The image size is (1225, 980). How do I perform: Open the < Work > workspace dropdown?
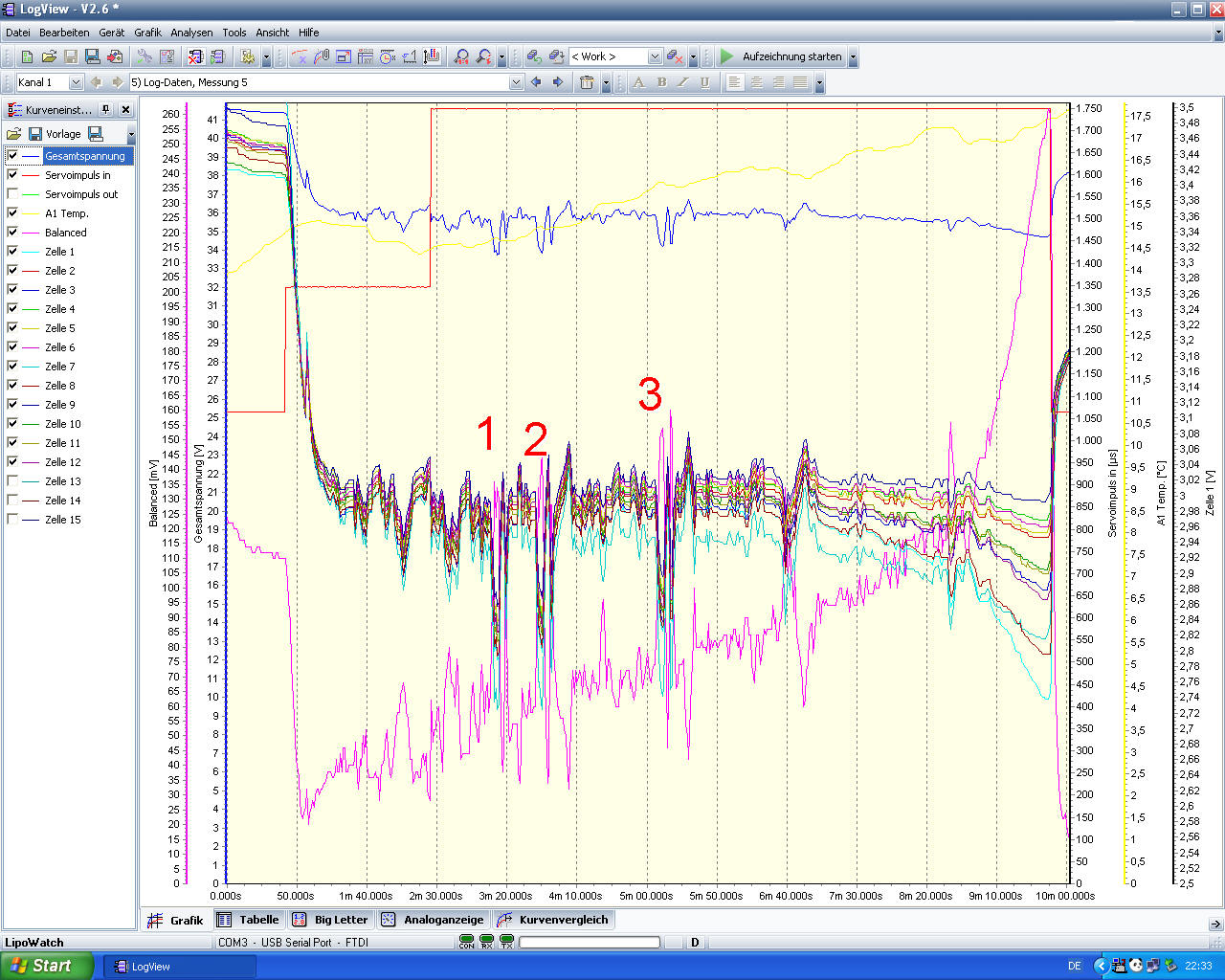655,56
